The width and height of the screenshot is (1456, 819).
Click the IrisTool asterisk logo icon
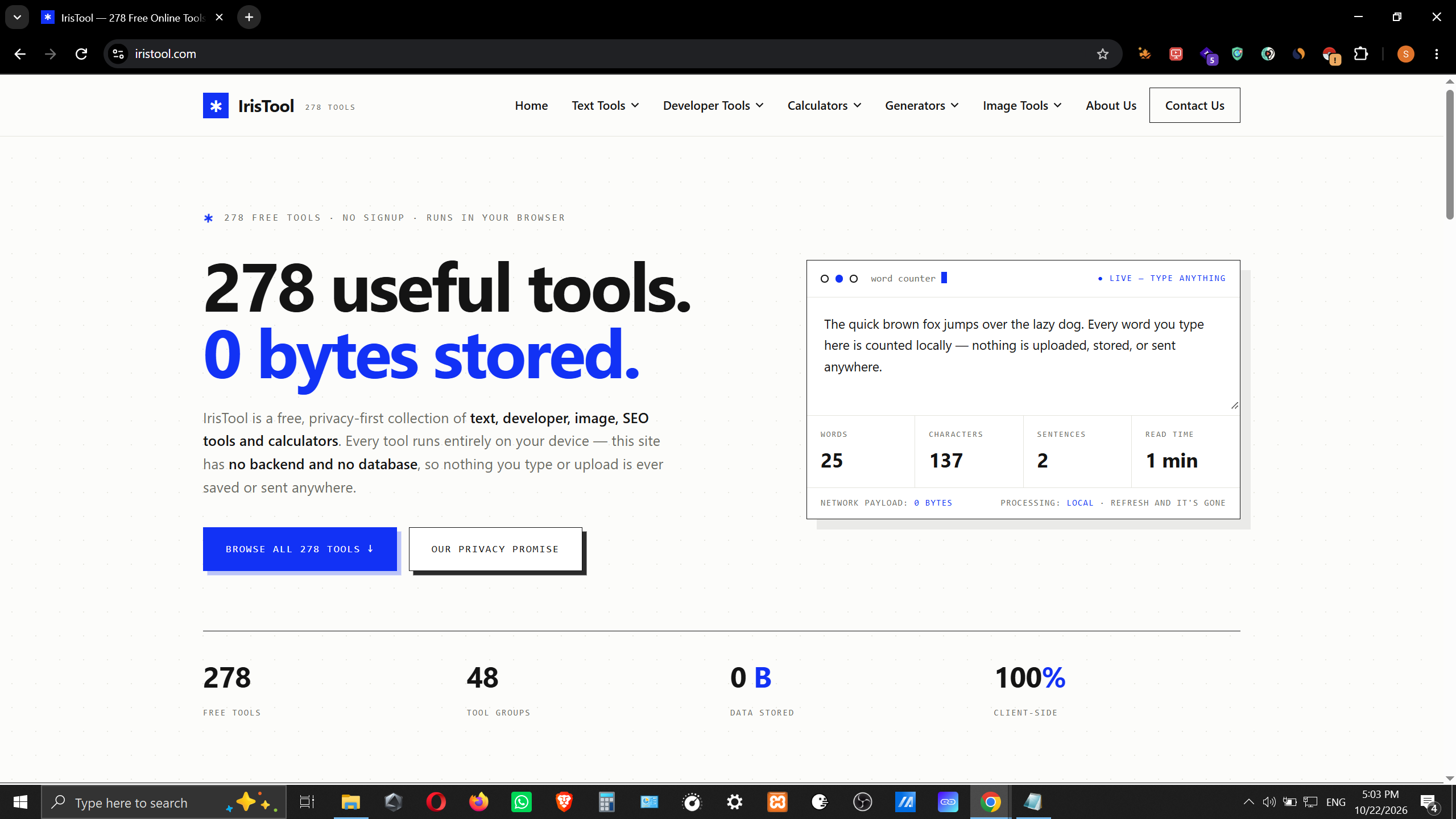(x=216, y=106)
